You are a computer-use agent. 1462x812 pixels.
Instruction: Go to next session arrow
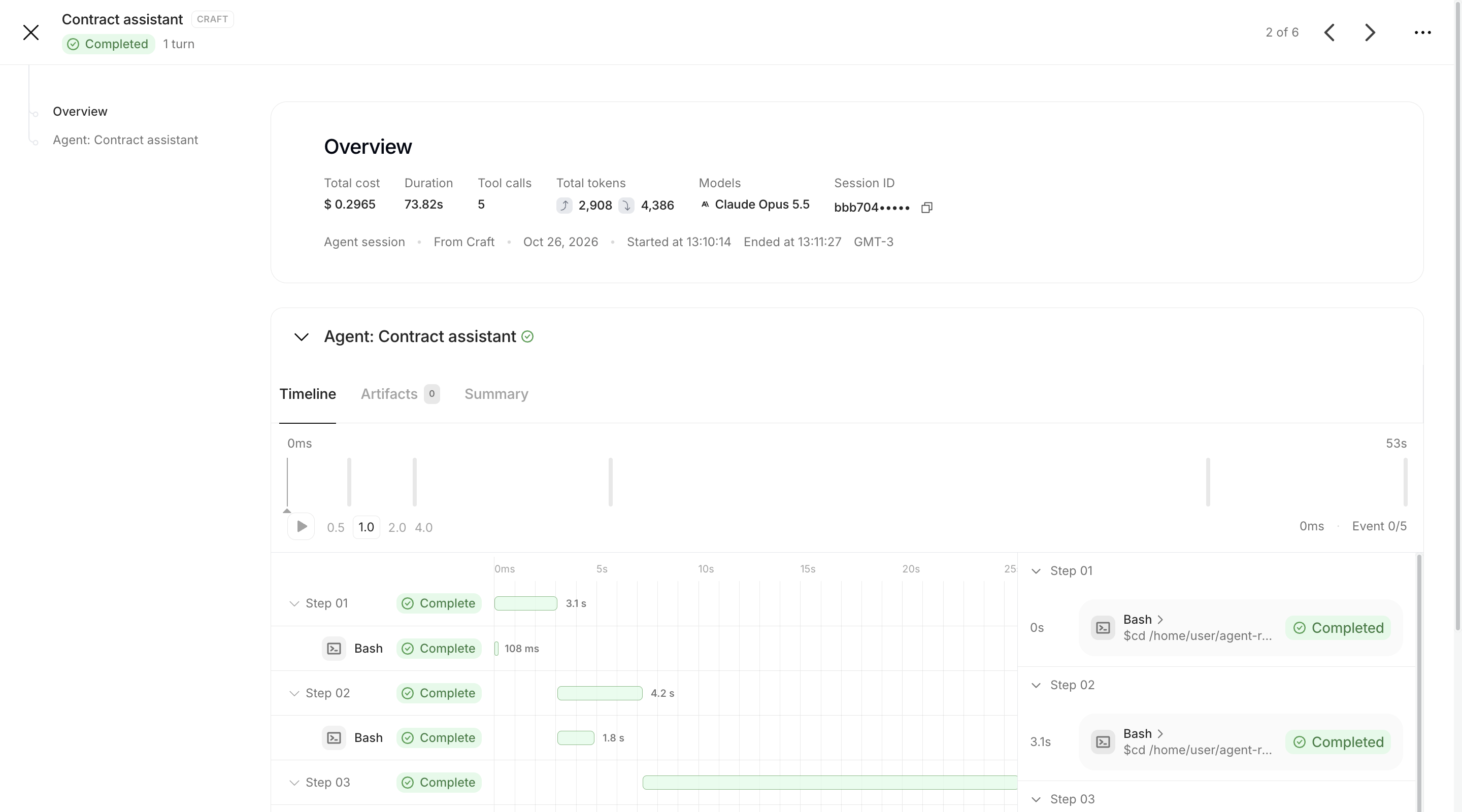(x=1370, y=32)
